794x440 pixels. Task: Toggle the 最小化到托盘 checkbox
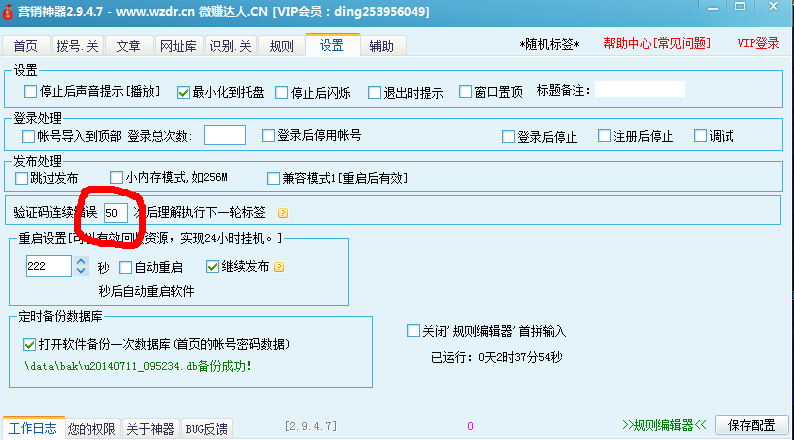coord(184,92)
